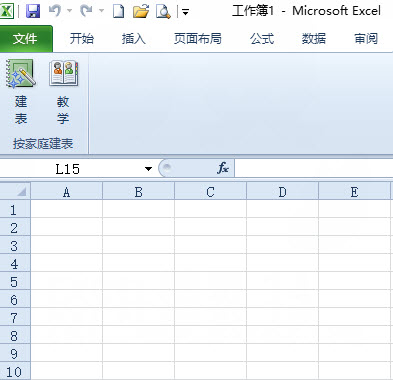Switch to the 插入 tab
393x380 pixels.
coord(134,39)
